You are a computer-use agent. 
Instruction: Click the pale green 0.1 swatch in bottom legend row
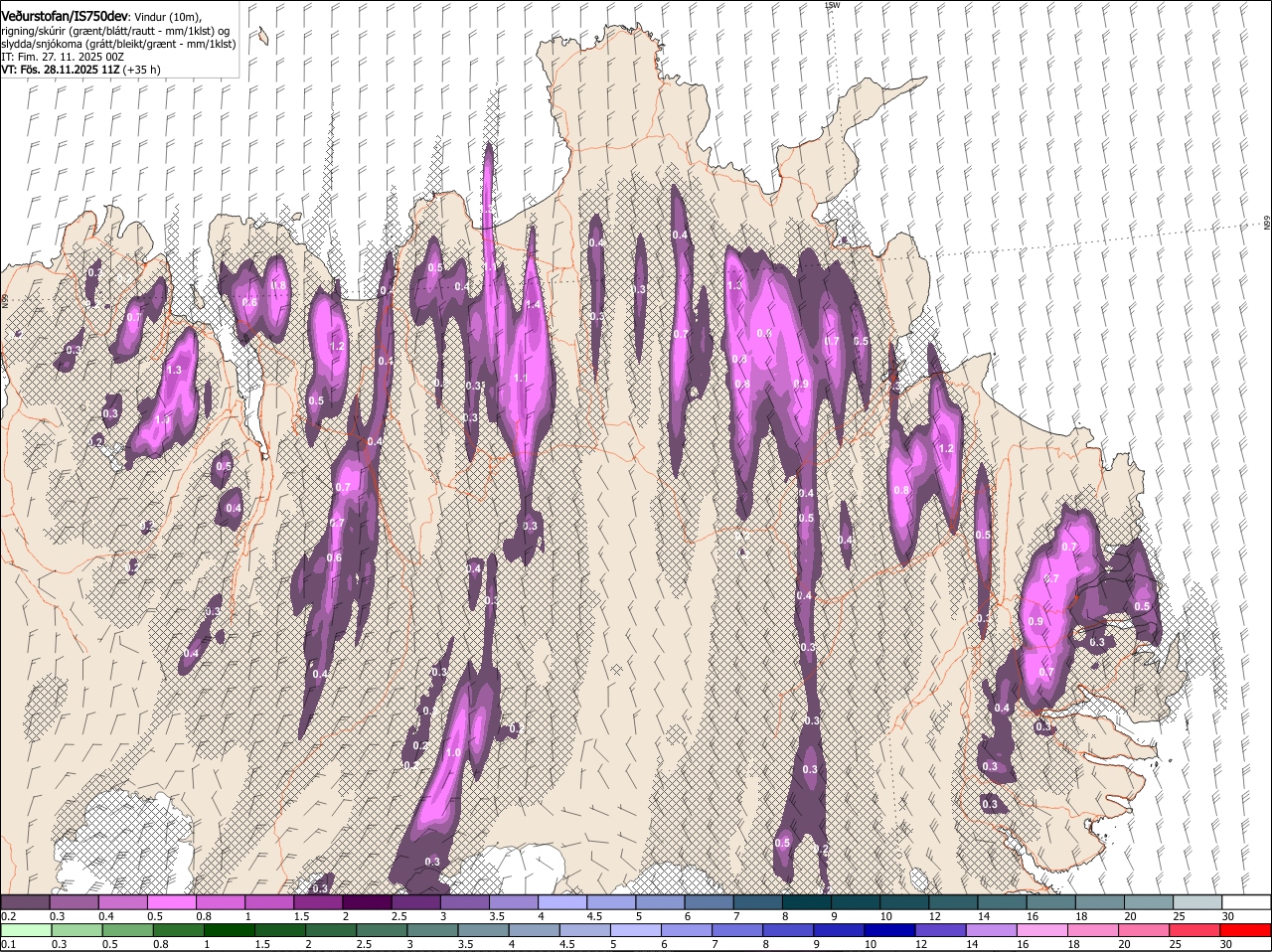point(26,930)
